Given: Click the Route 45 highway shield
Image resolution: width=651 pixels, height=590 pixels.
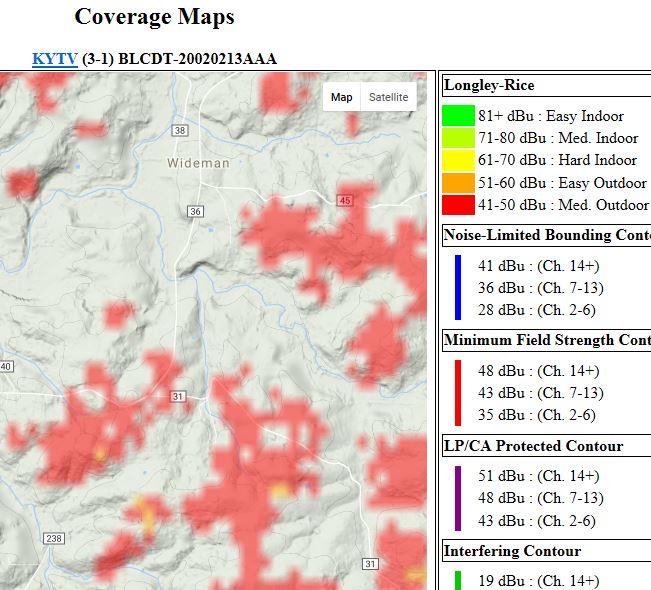Looking at the screenshot, I should tap(345, 201).
